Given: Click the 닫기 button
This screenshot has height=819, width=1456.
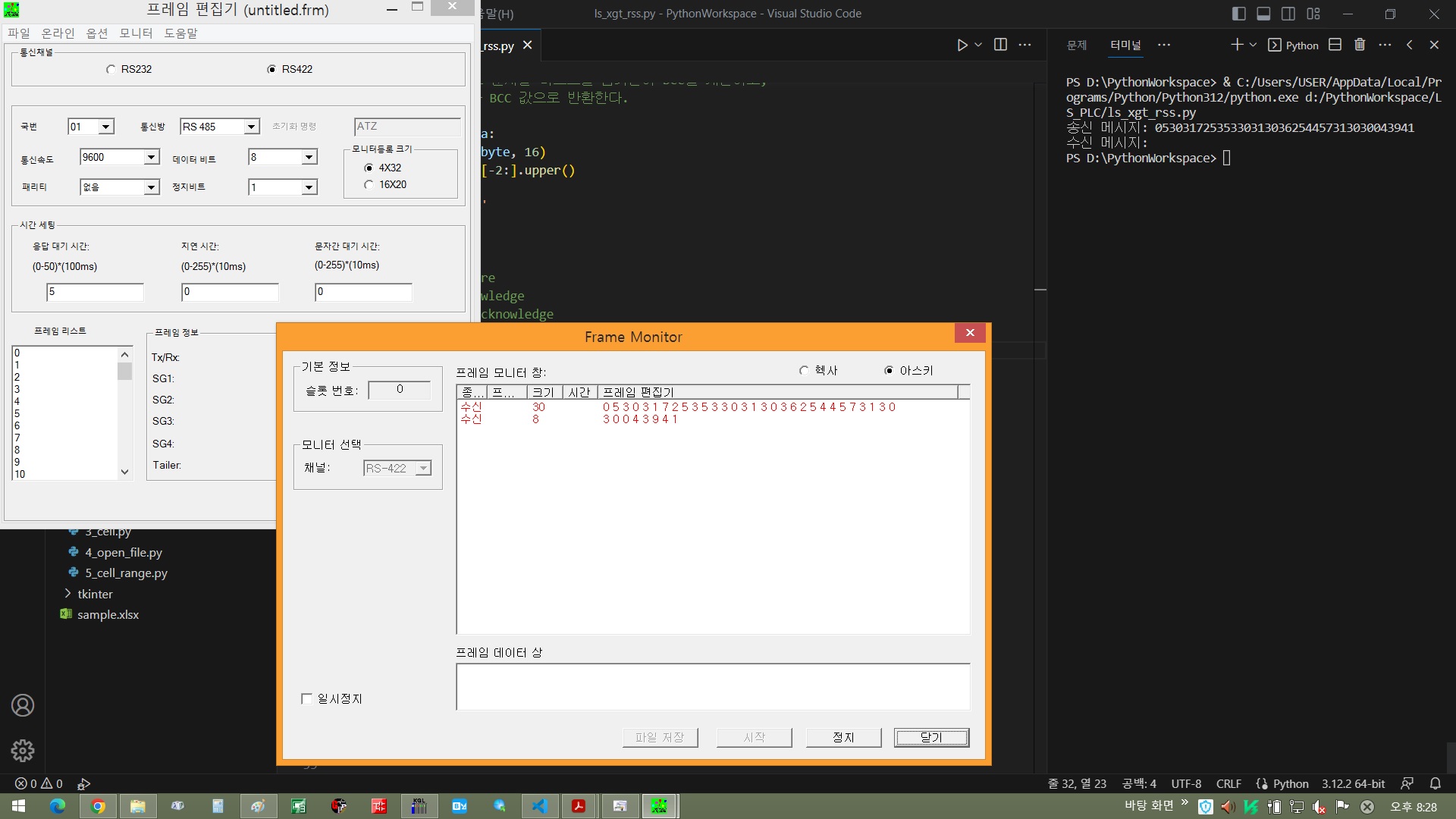Looking at the screenshot, I should pos(931,737).
